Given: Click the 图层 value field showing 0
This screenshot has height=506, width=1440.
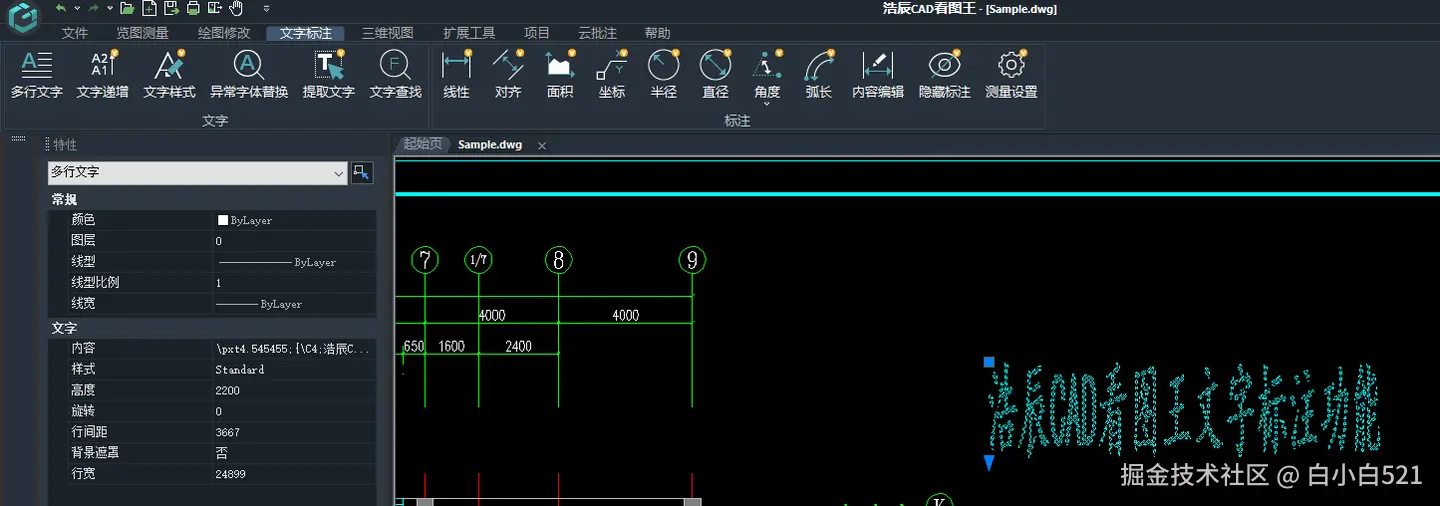Looking at the screenshot, I should (x=295, y=241).
